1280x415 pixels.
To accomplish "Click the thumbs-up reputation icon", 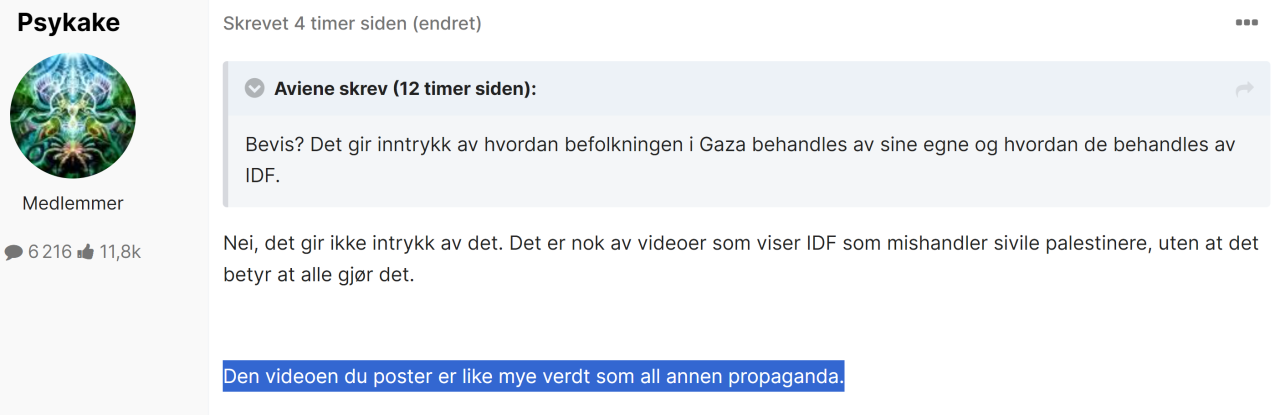I will 86,252.
